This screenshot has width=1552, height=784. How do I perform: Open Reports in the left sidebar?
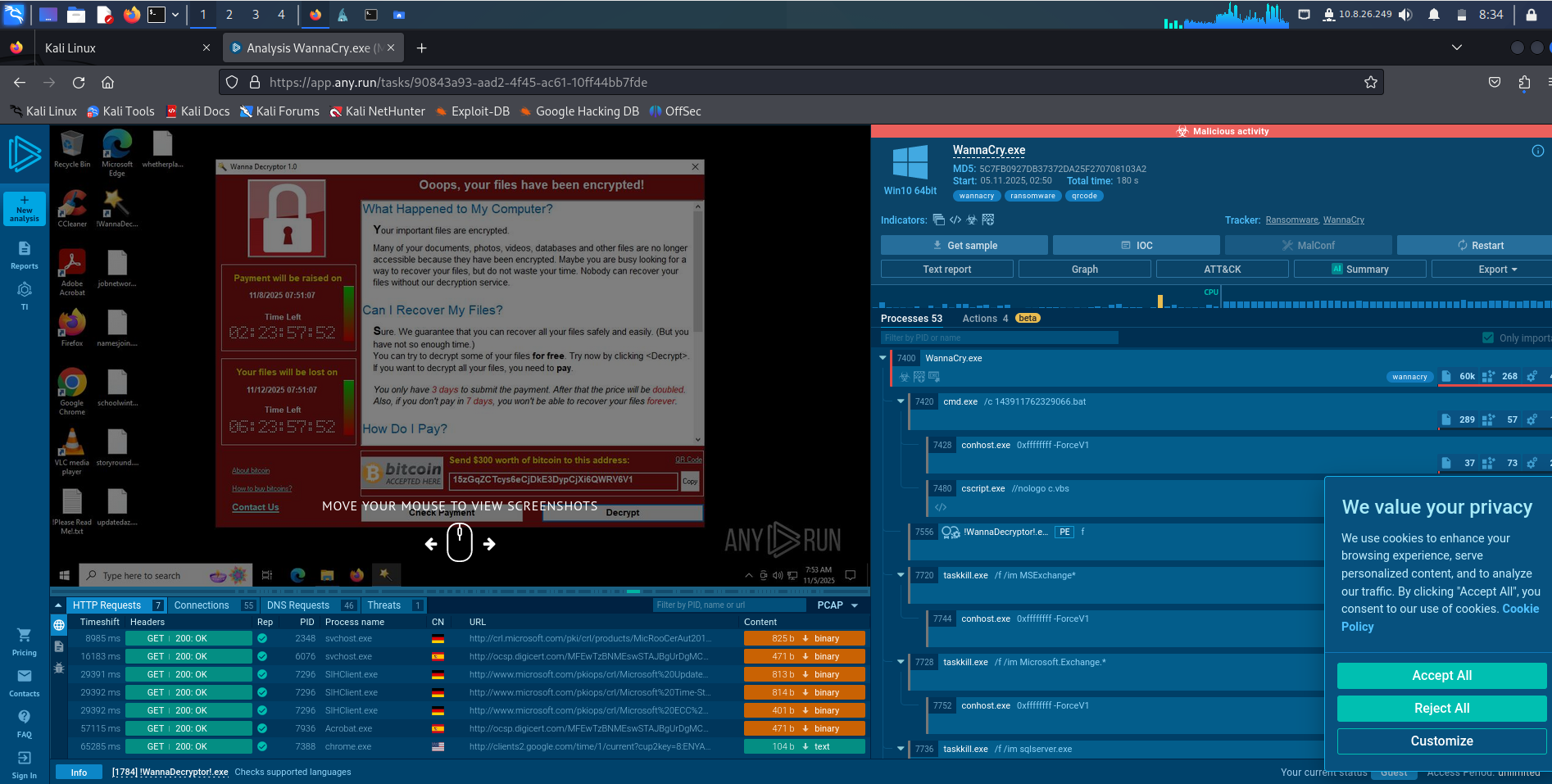click(25, 255)
